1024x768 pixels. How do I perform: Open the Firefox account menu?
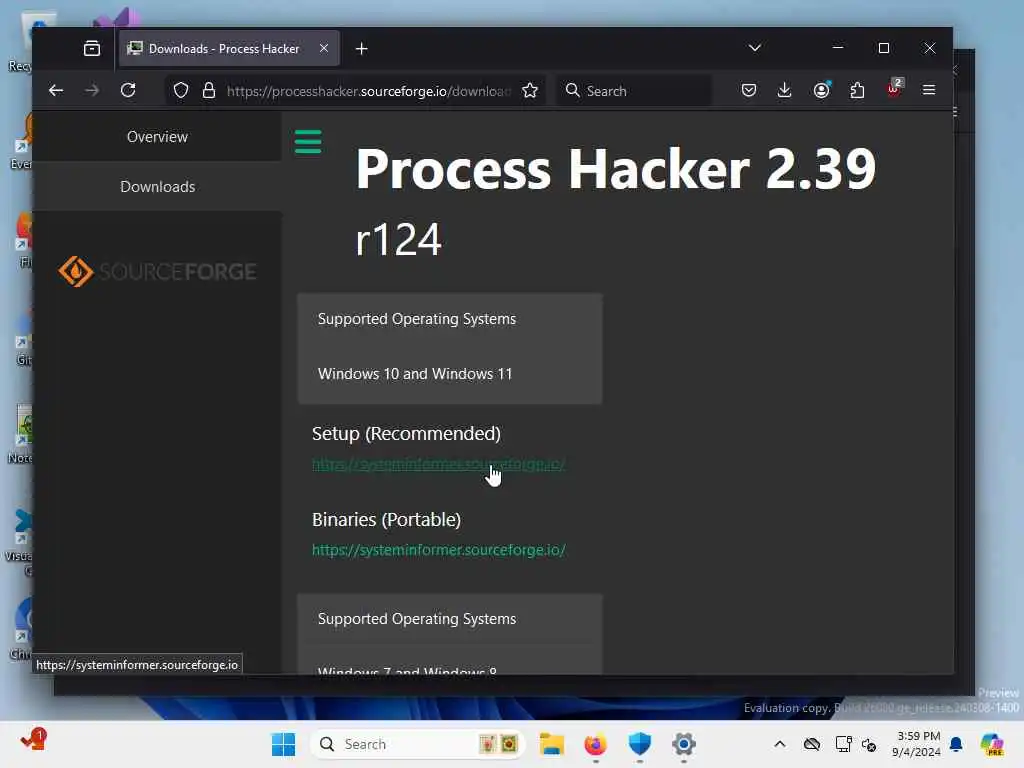click(822, 90)
